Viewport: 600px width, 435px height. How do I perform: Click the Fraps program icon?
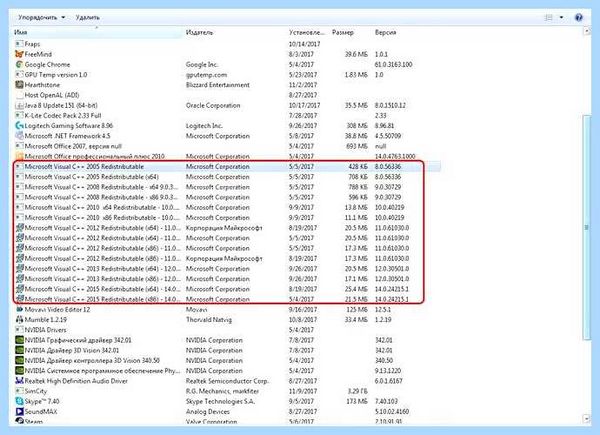[19, 44]
